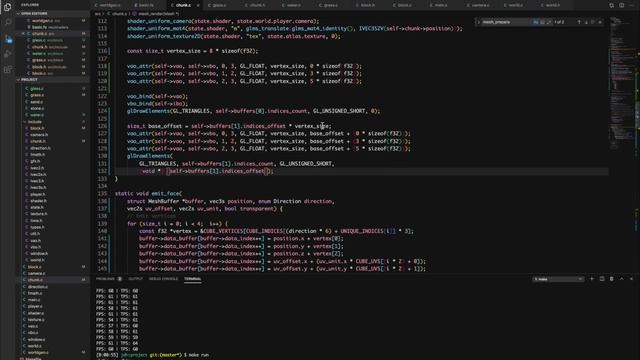This screenshot has width=640, height=360.
Task: Open the editor More Actions ellipsis menu
Action: (631, 5)
